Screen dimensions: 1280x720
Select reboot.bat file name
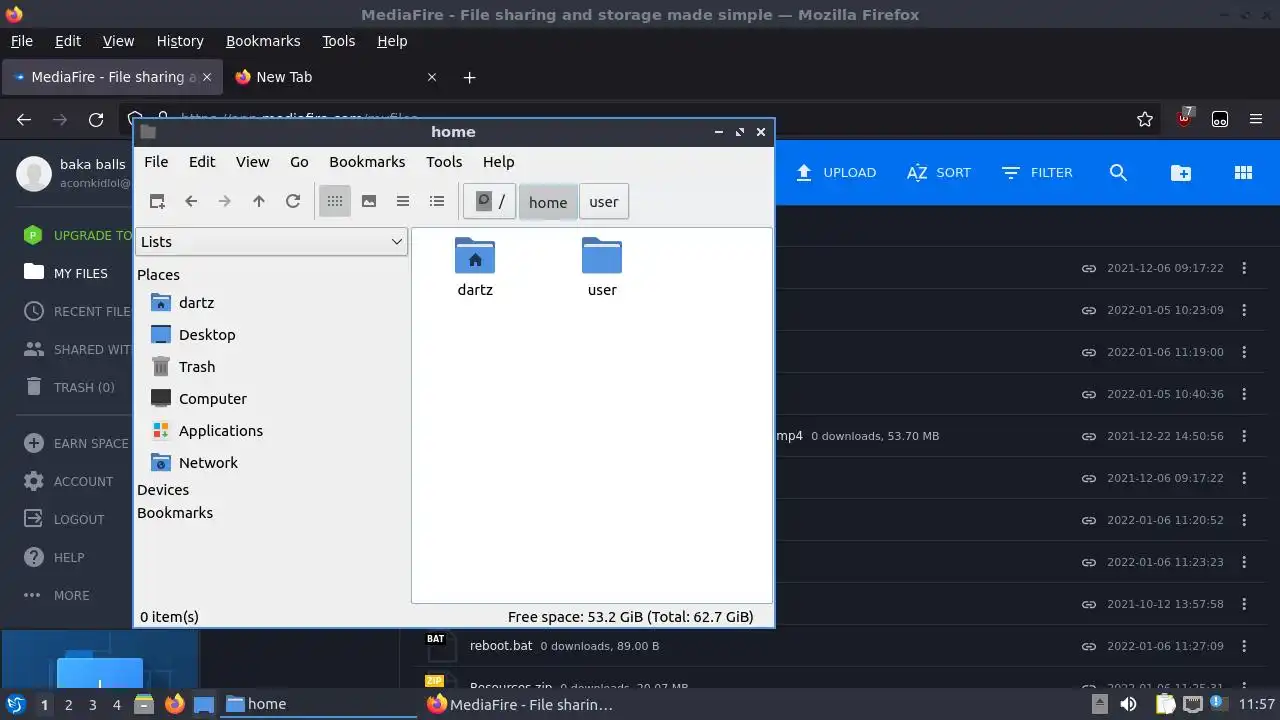[501, 645]
